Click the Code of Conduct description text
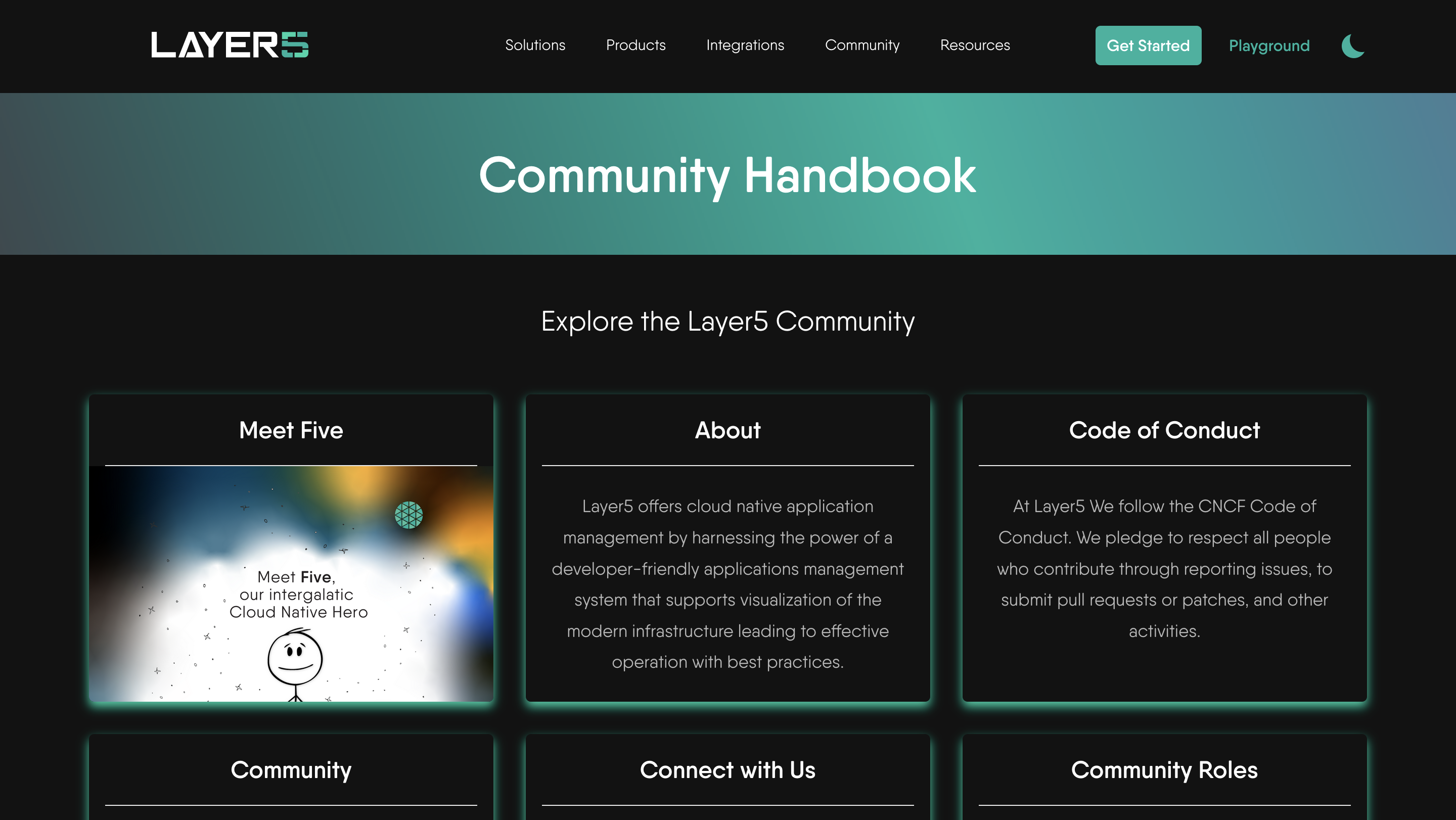Image resolution: width=1456 pixels, height=820 pixels. (x=1164, y=568)
